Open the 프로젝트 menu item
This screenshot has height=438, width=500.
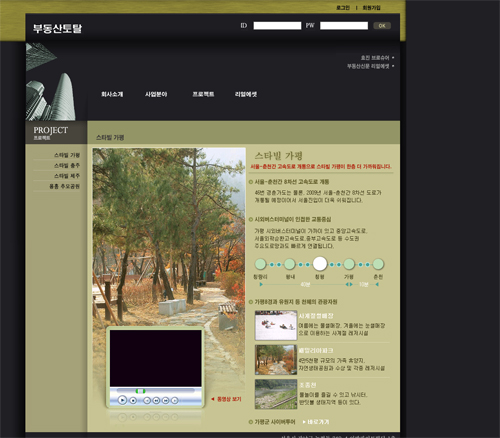click(203, 94)
